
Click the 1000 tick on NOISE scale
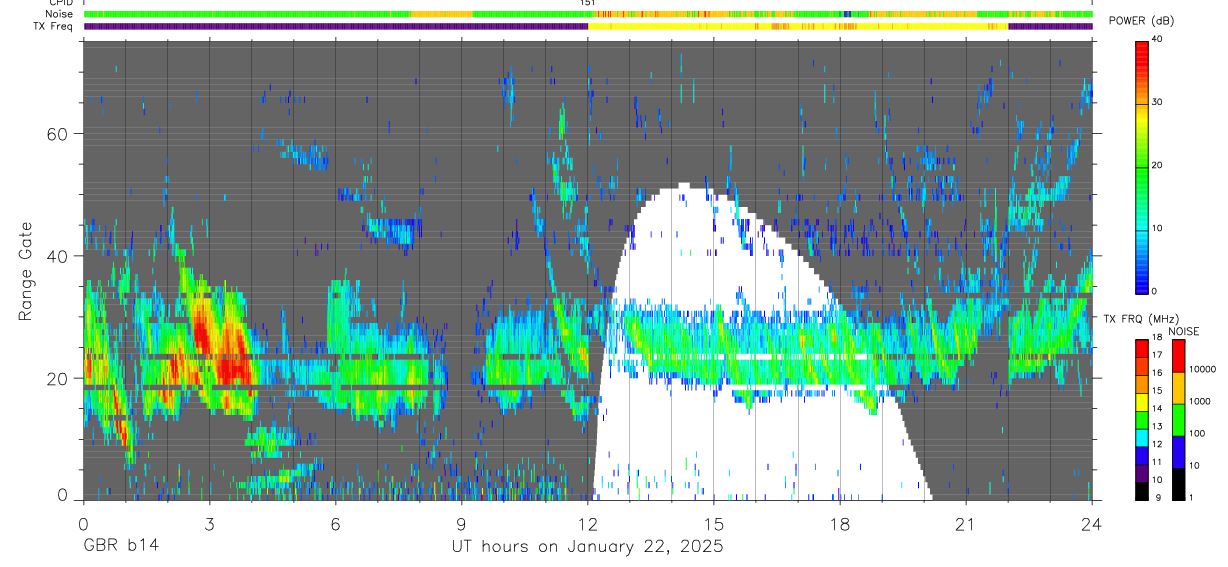[1199, 401]
